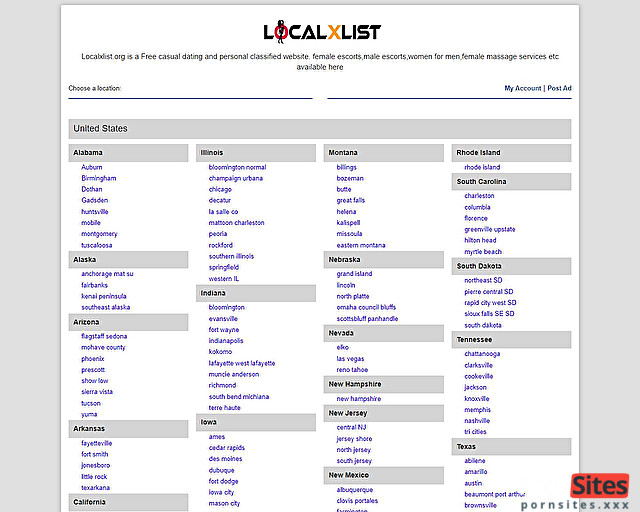The height and width of the screenshot is (512, 640).
Task: Open texarkana location
Action: point(96,488)
